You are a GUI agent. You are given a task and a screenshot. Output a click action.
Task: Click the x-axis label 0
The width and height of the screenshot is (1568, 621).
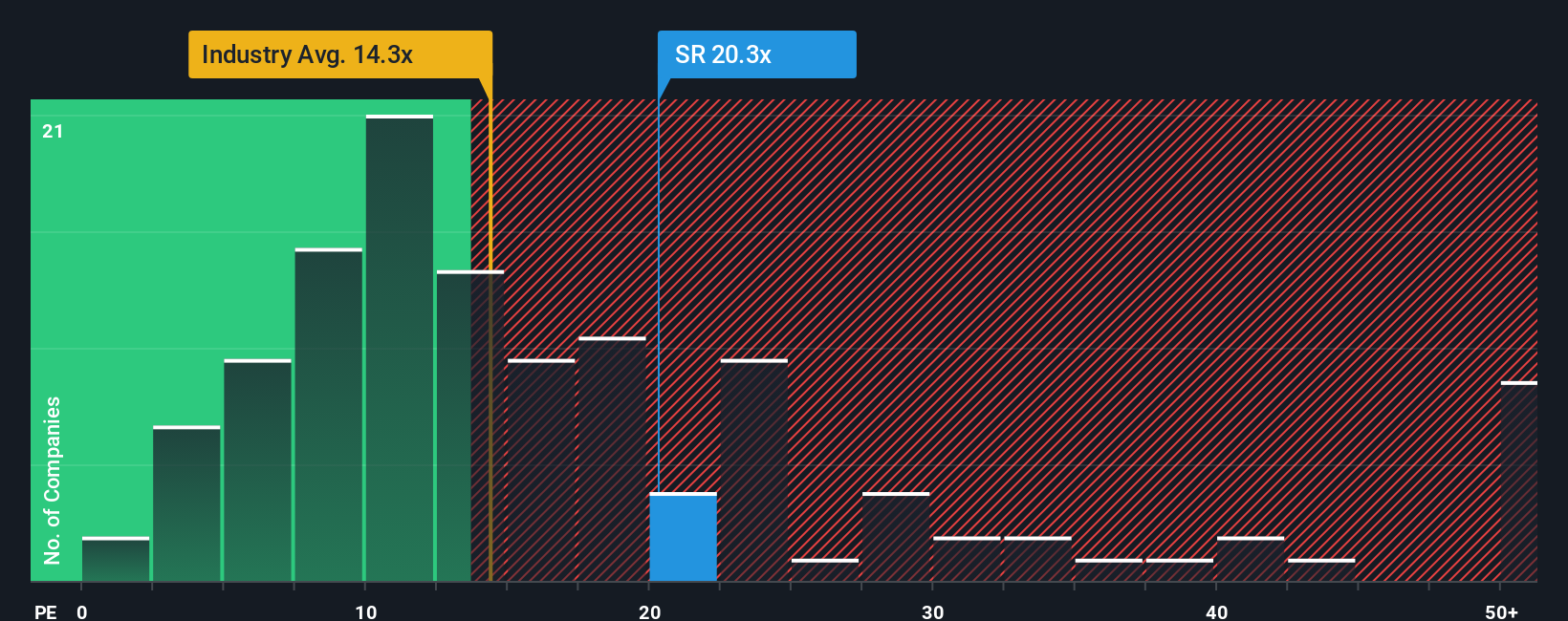(x=82, y=611)
